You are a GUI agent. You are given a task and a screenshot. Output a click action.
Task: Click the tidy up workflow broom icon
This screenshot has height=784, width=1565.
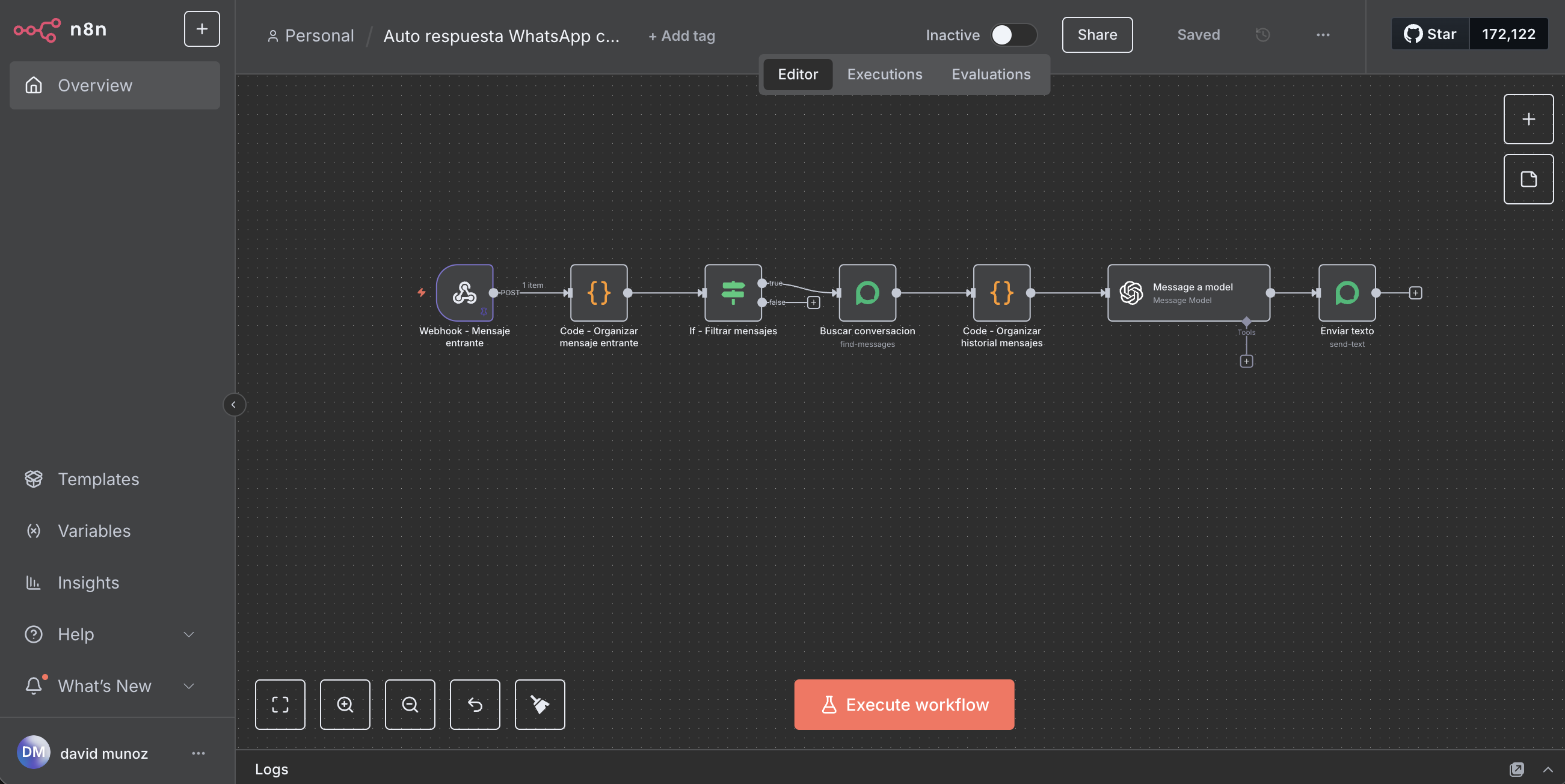(x=540, y=705)
